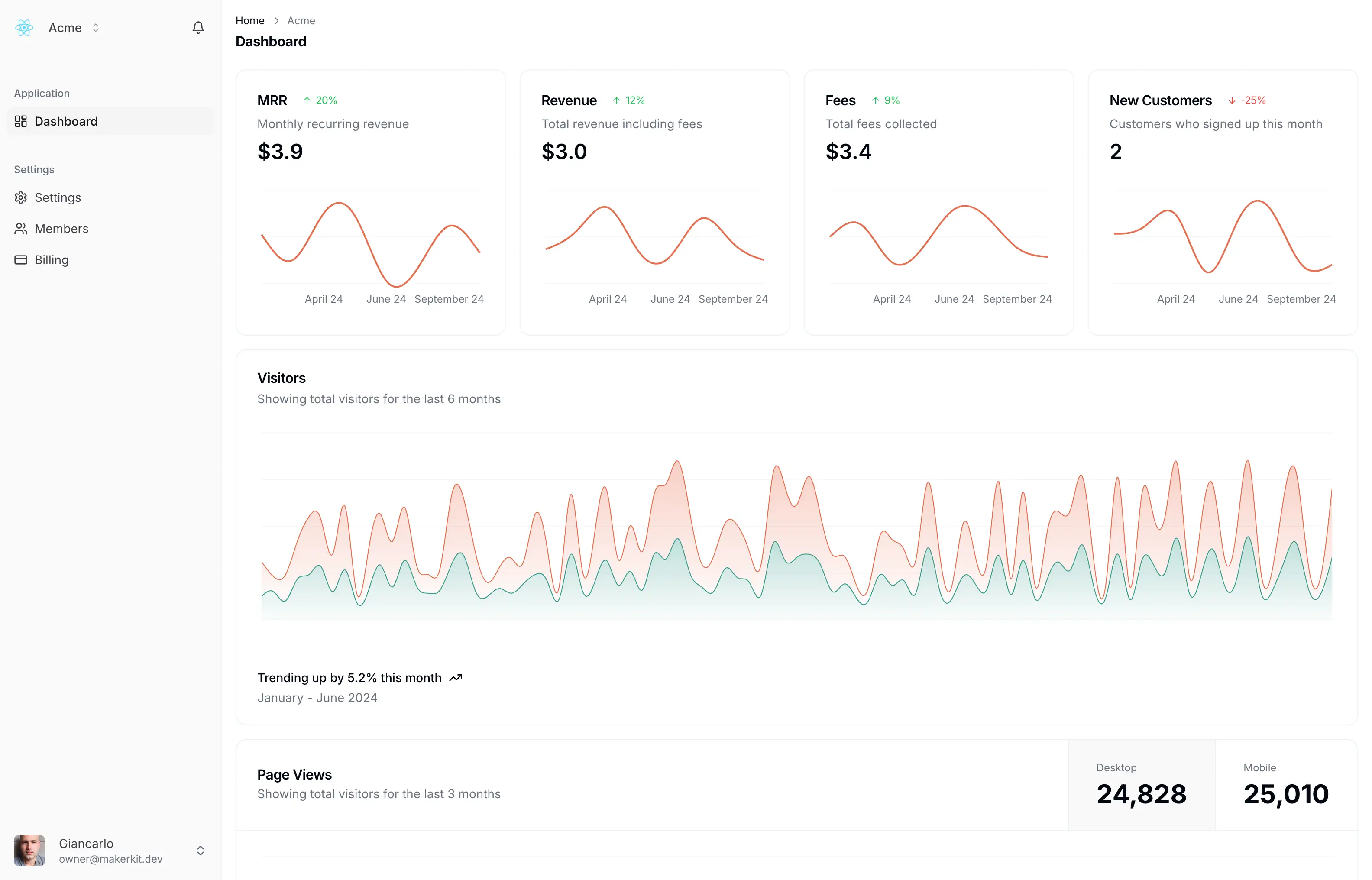Click the MRR value $3.9
1372x880 pixels.
[x=280, y=152]
